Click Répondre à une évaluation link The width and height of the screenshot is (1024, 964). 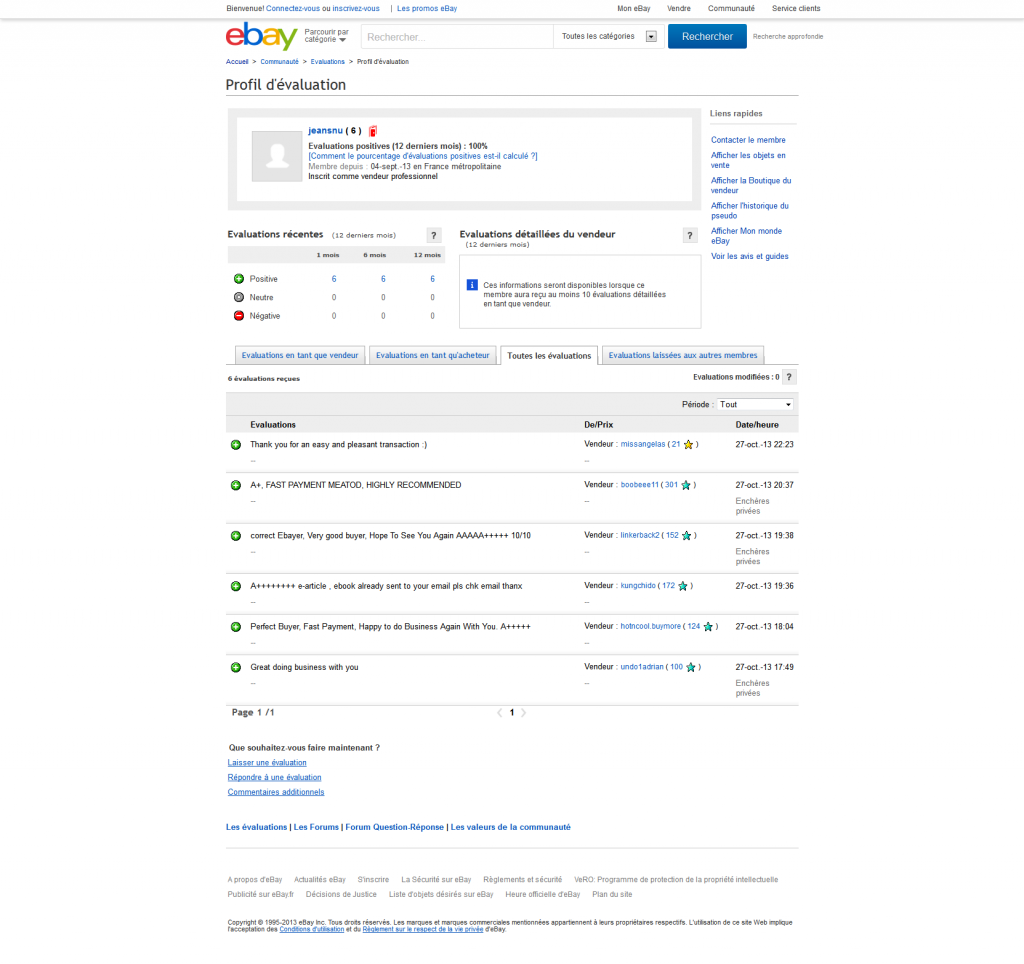click(274, 777)
